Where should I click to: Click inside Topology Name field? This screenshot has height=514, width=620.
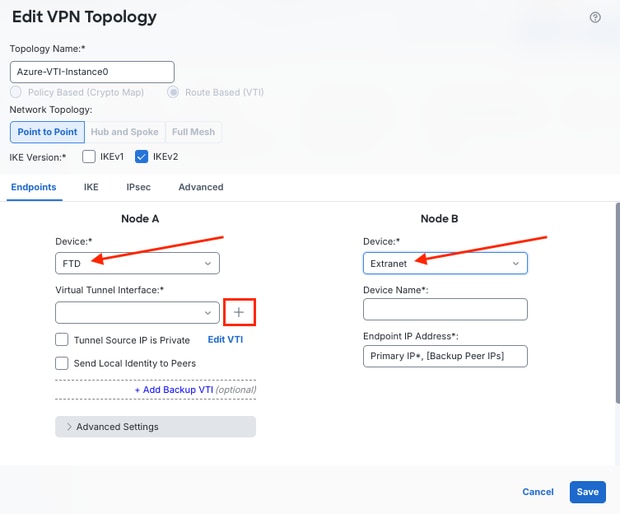[92, 72]
